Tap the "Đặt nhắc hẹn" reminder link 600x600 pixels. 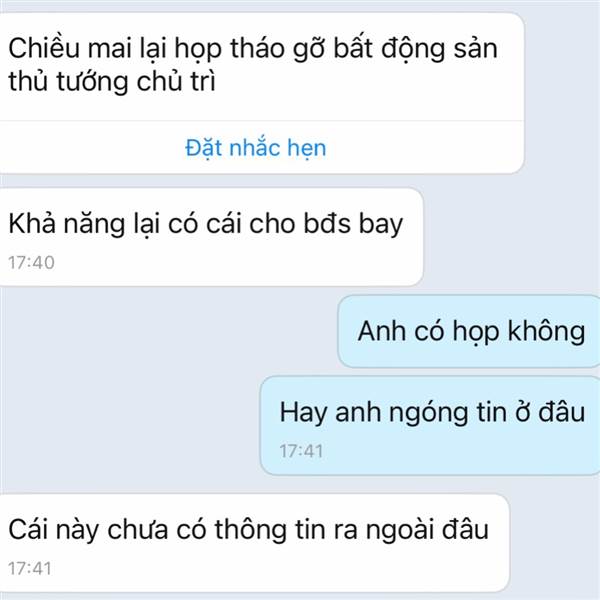tap(256, 148)
